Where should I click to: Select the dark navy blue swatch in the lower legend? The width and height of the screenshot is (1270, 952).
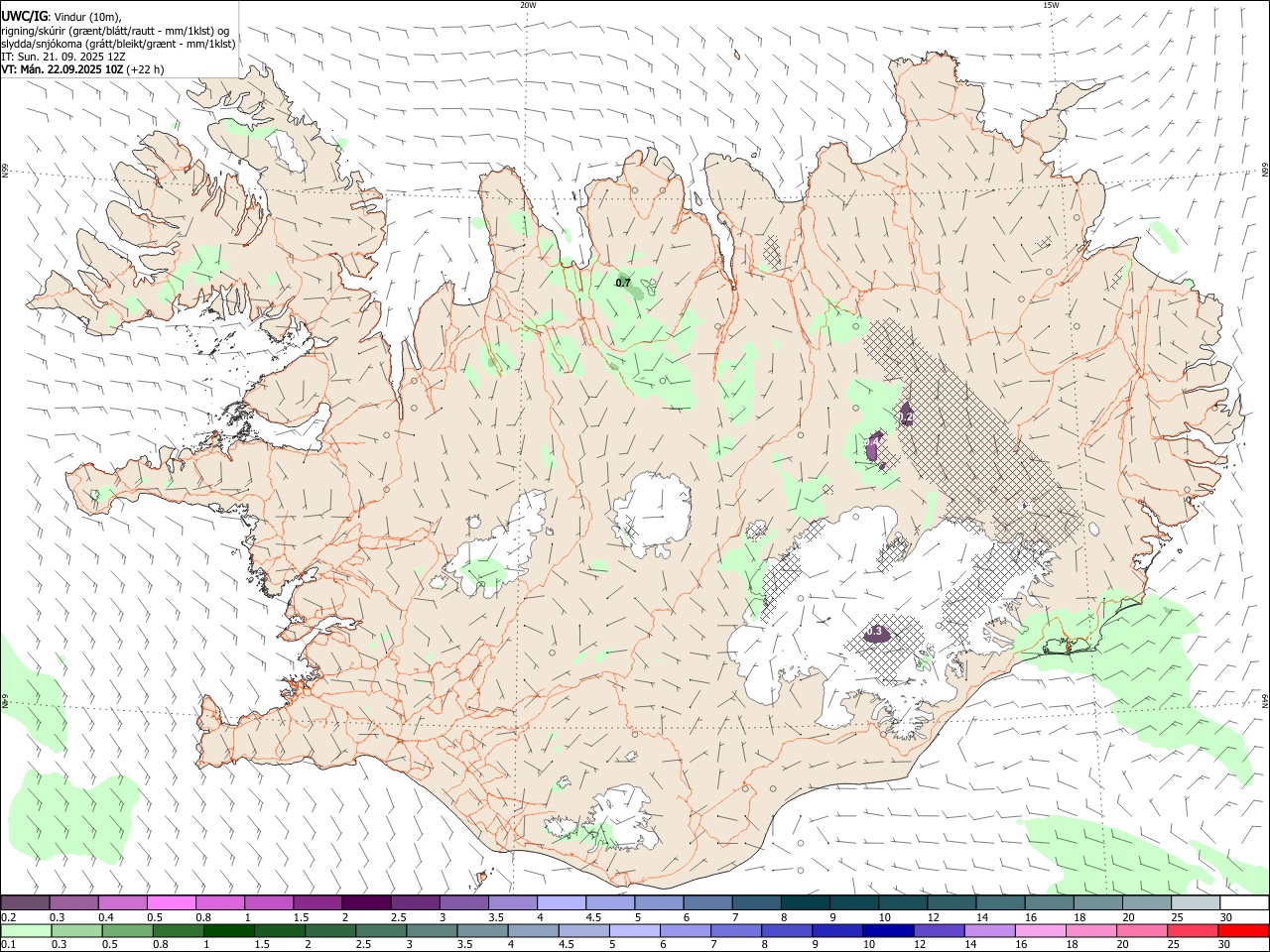(x=887, y=931)
